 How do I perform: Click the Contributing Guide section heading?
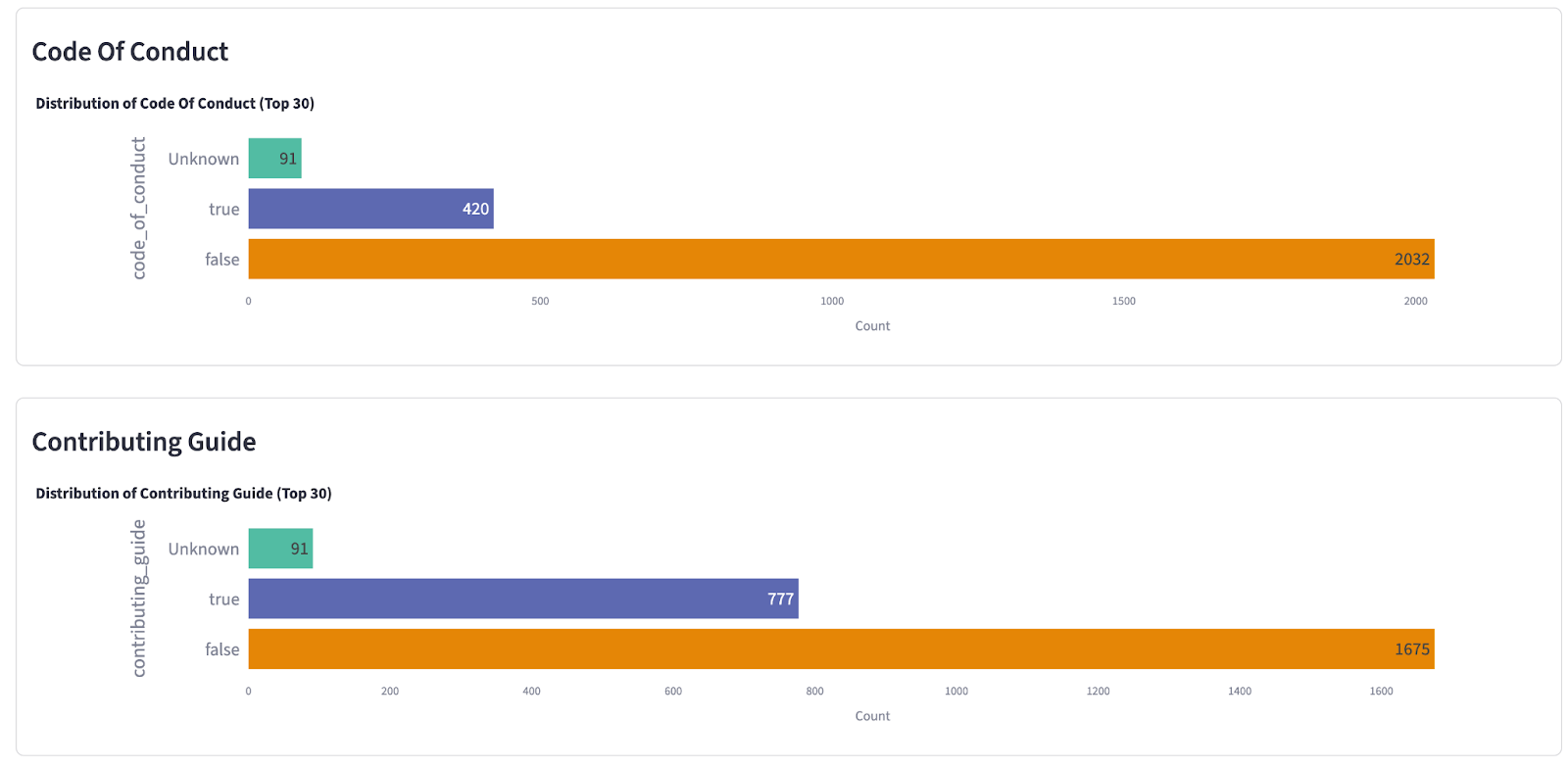pyautogui.click(x=144, y=442)
